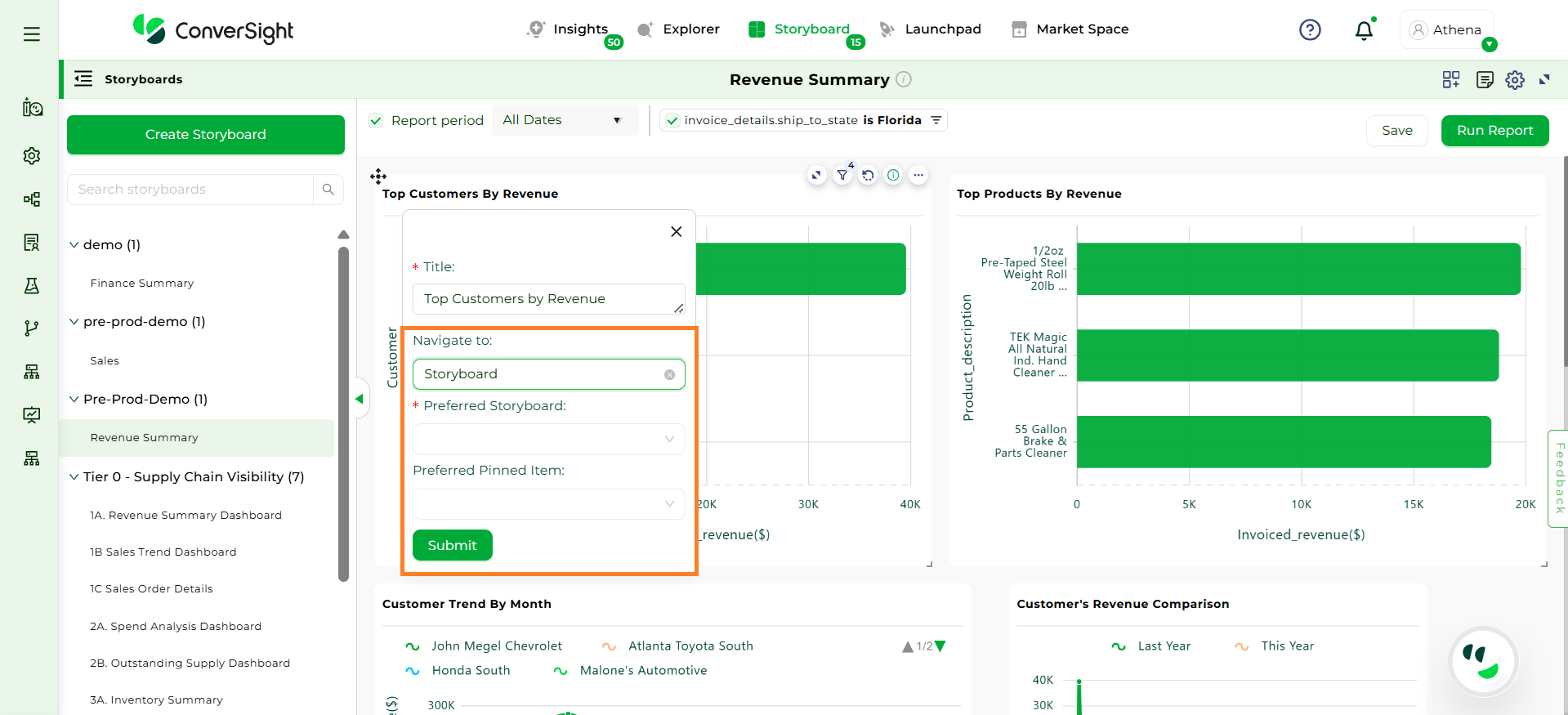Click the search storyboards magnifier icon

pos(328,190)
